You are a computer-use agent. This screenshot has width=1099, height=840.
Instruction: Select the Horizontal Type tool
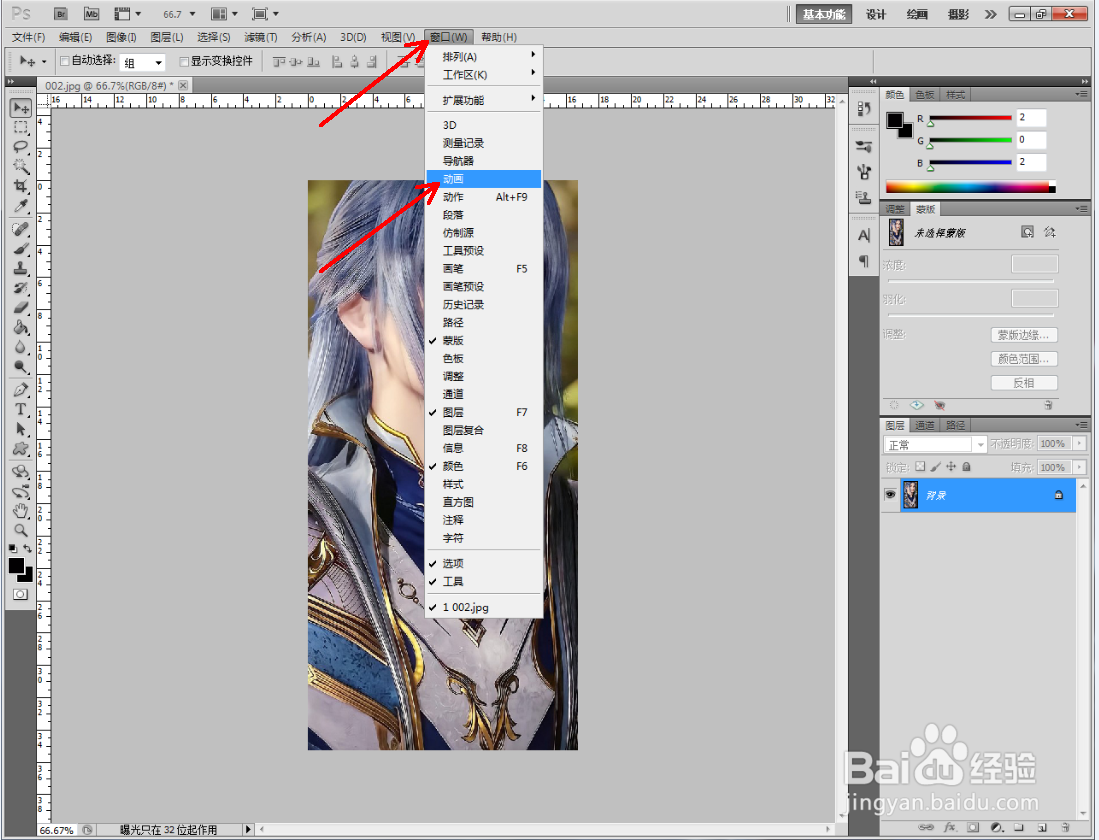coord(20,409)
